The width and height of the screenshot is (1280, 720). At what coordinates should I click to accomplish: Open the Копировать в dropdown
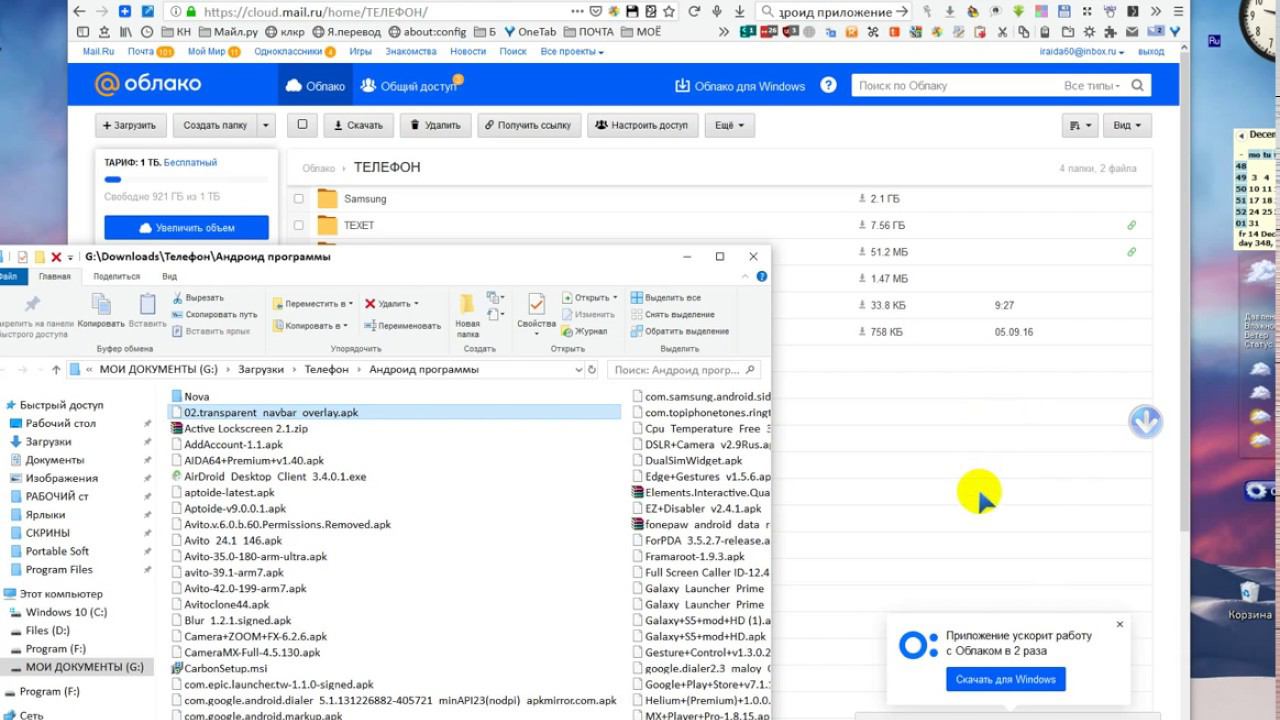pyautogui.click(x=310, y=326)
